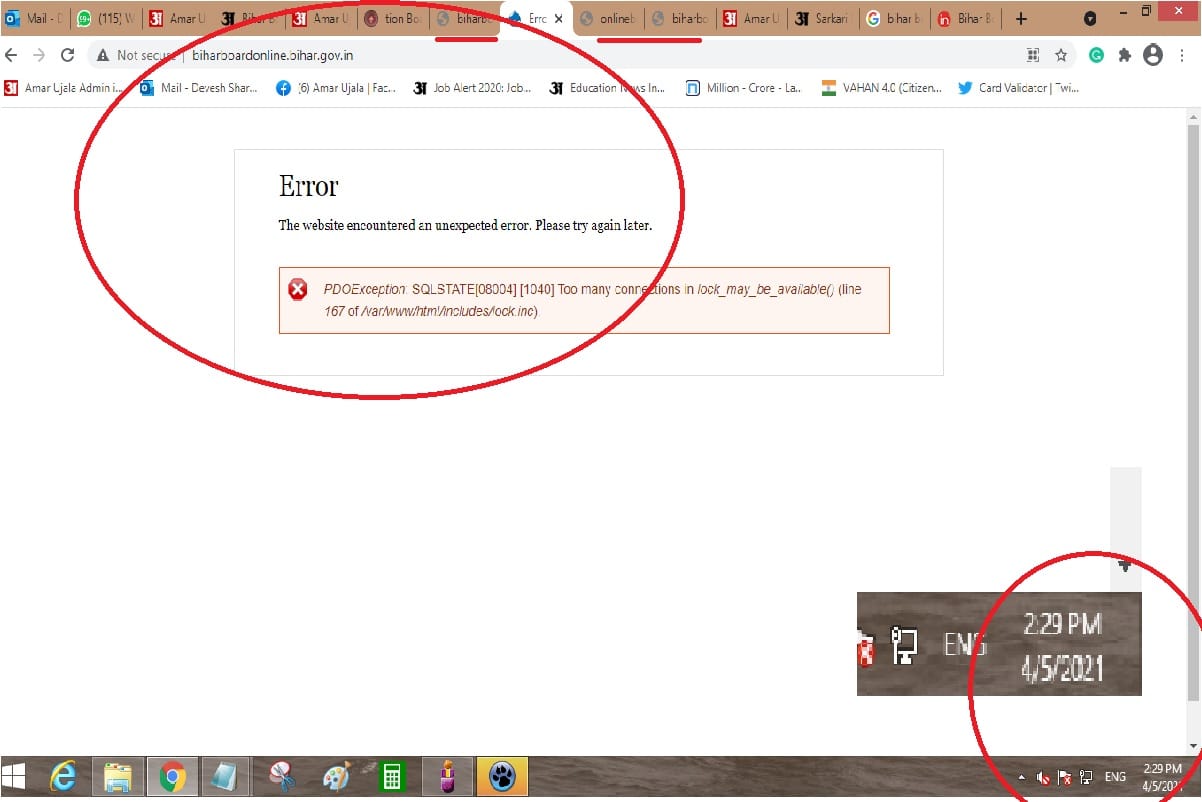Click the PDOException SQLSTATE message text

click(591, 300)
